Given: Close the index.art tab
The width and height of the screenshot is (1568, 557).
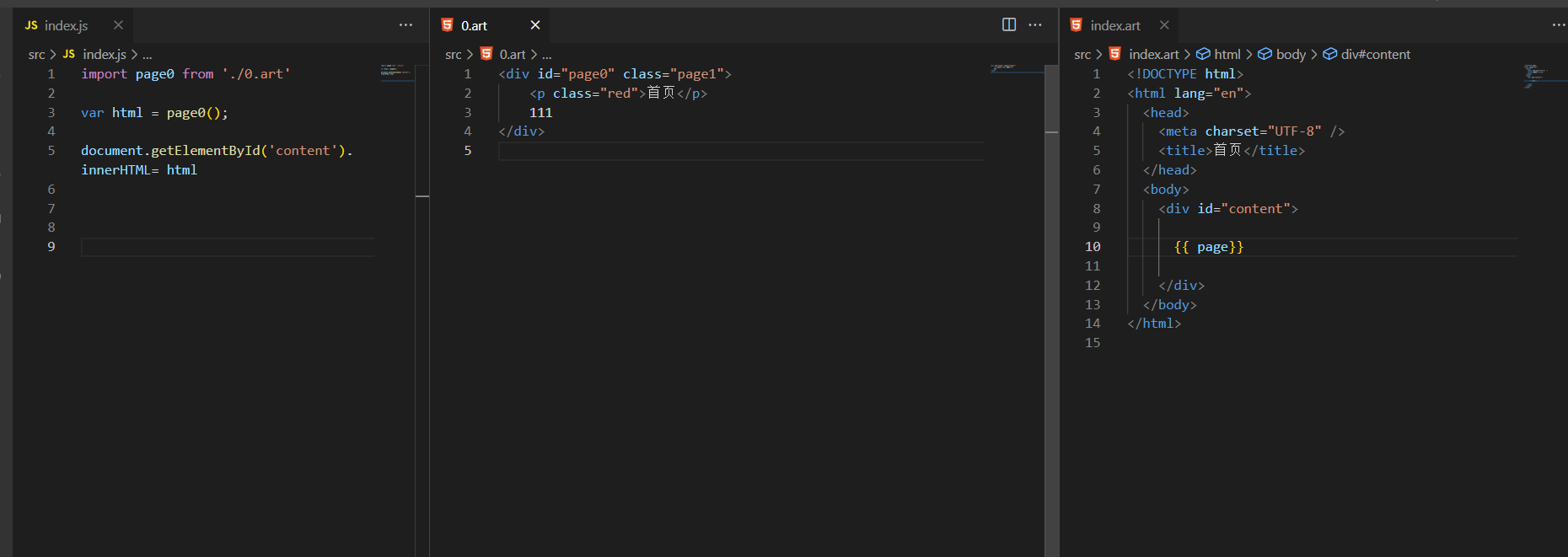Looking at the screenshot, I should click(1164, 25).
